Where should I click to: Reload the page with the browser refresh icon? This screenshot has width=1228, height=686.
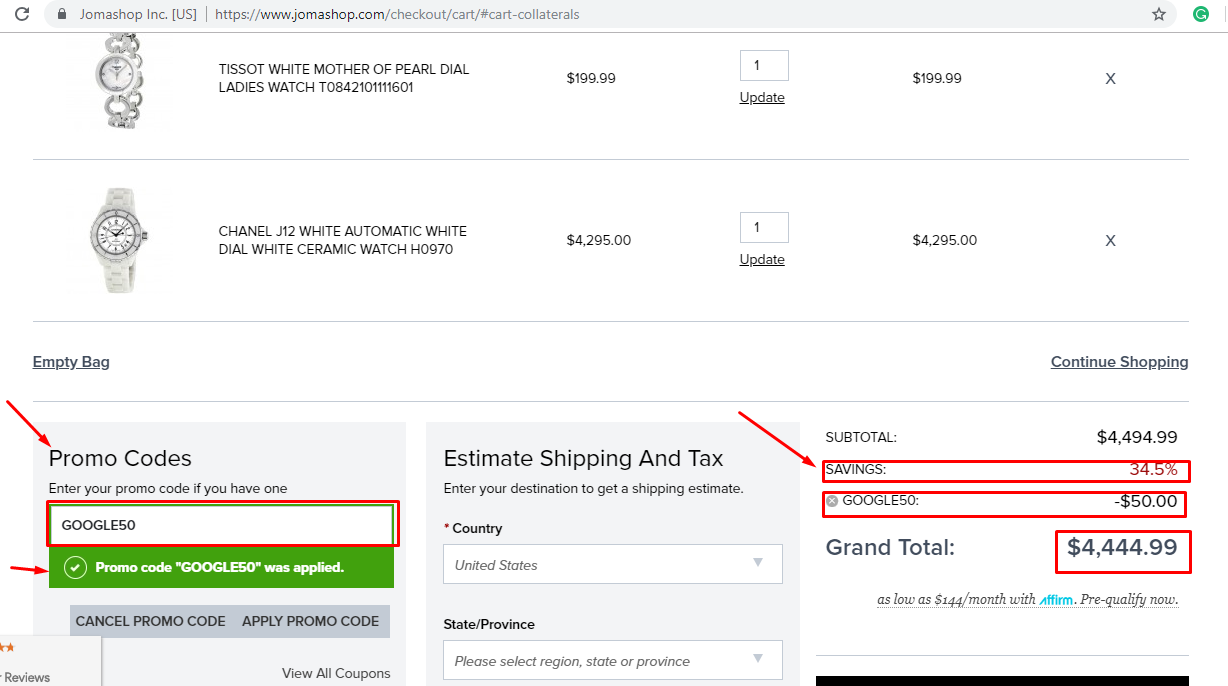click(x=22, y=14)
